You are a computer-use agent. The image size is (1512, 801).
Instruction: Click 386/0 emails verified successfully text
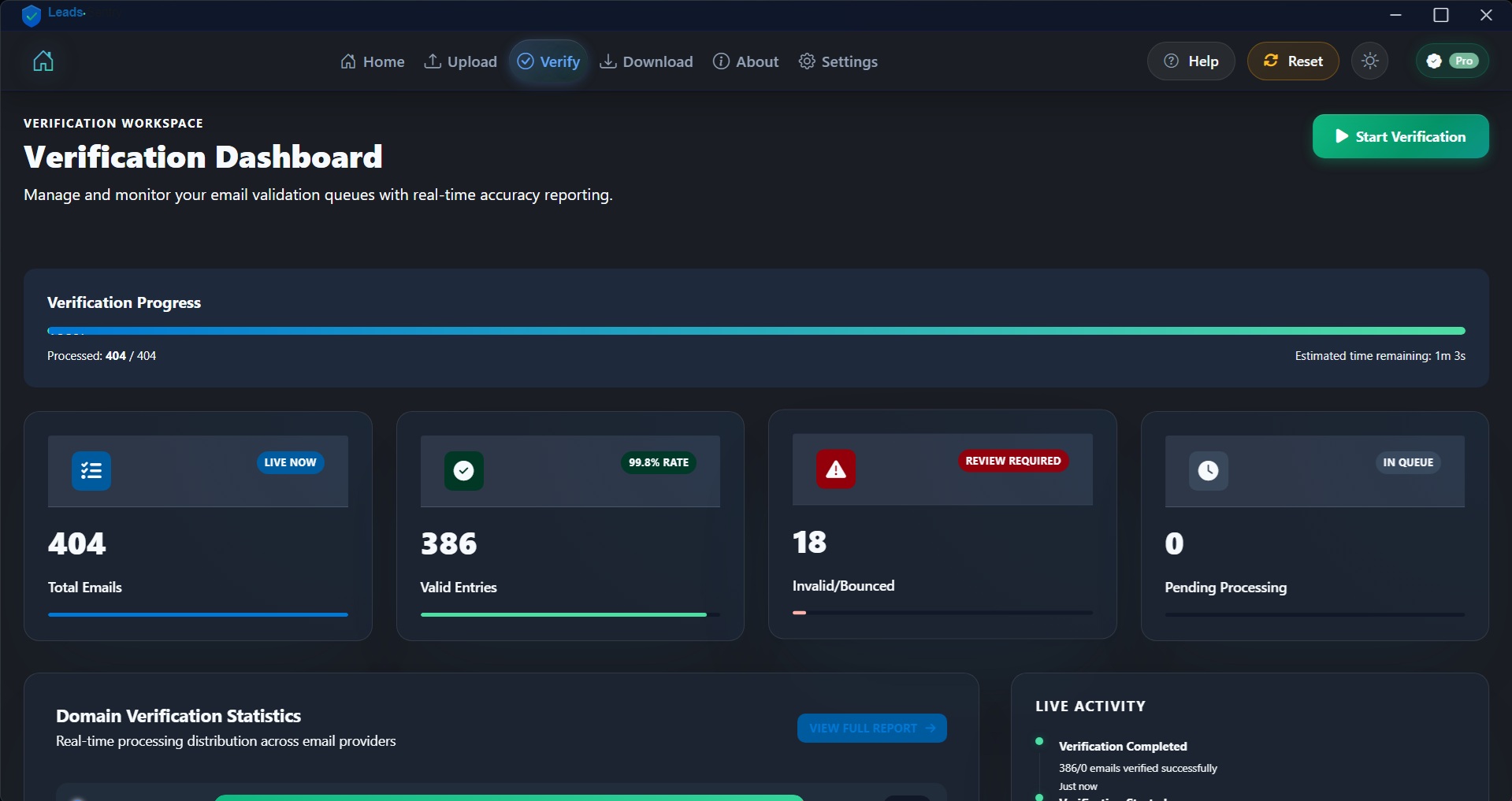(x=1138, y=768)
